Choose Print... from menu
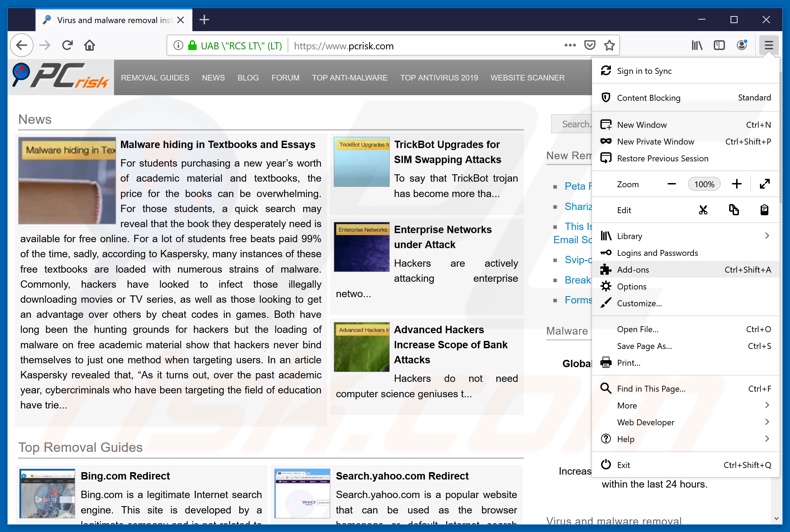This screenshot has width=790, height=532. pos(686,363)
